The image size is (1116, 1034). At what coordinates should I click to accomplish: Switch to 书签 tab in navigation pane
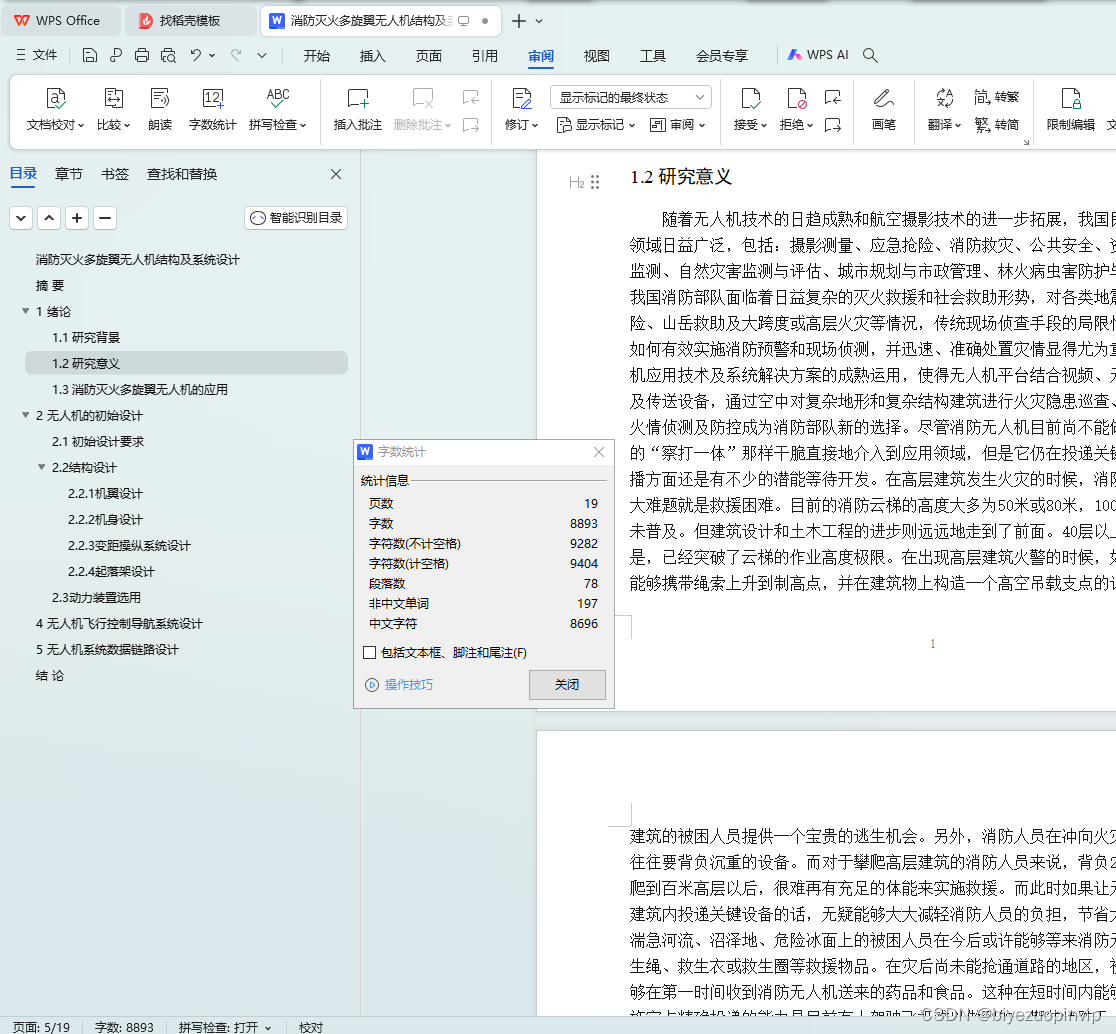[115, 174]
